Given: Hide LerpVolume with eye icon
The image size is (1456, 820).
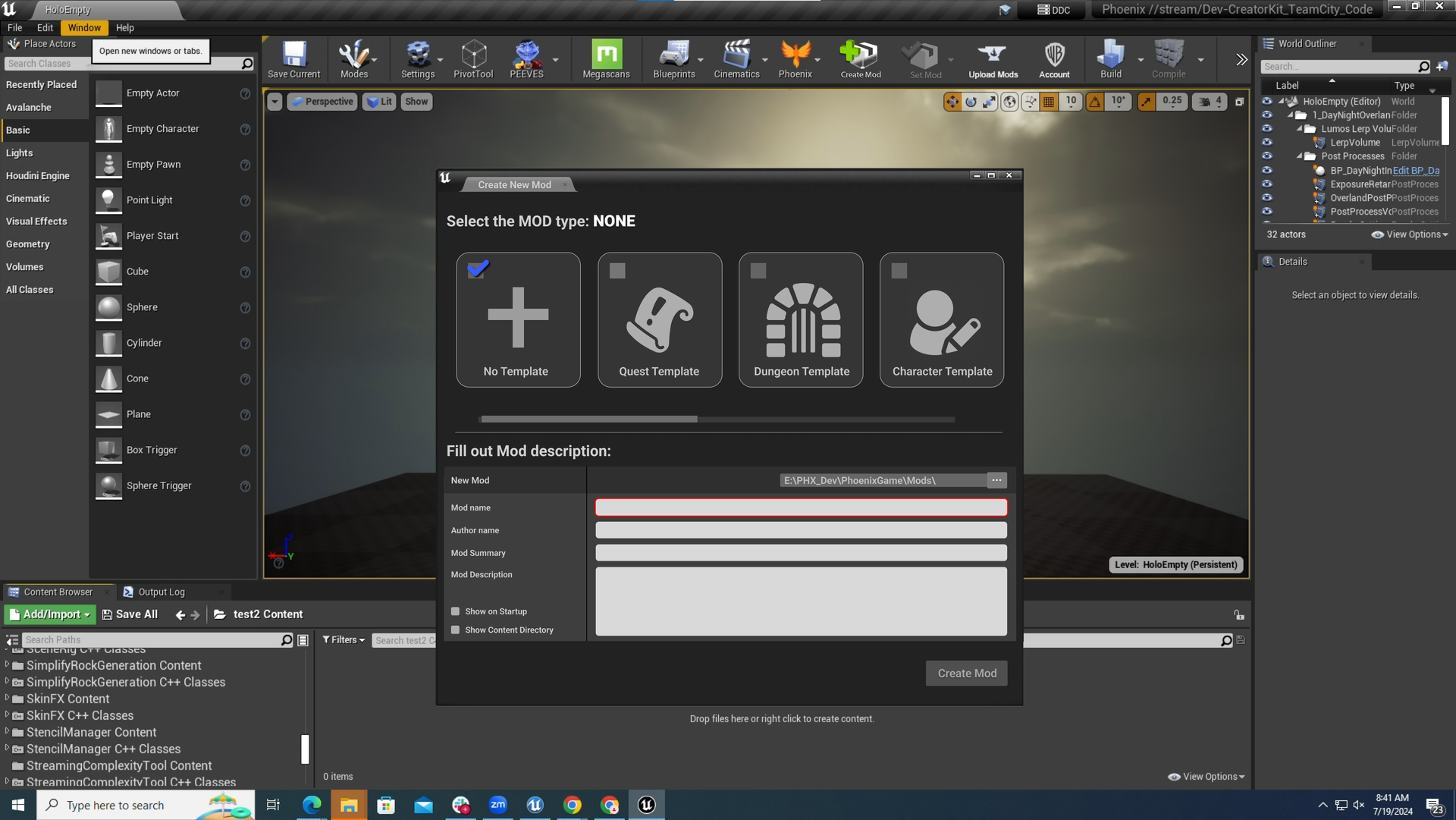Looking at the screenshot, I should click(1266, 143).
